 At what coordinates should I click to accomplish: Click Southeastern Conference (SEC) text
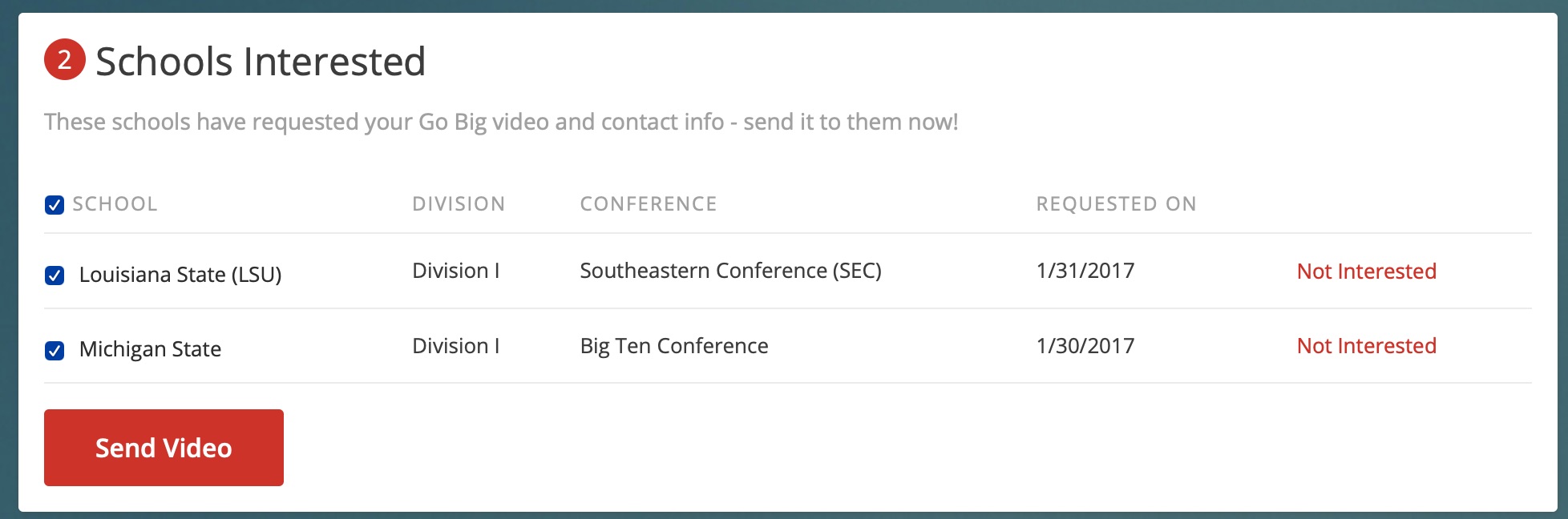[x=730, y=271]
